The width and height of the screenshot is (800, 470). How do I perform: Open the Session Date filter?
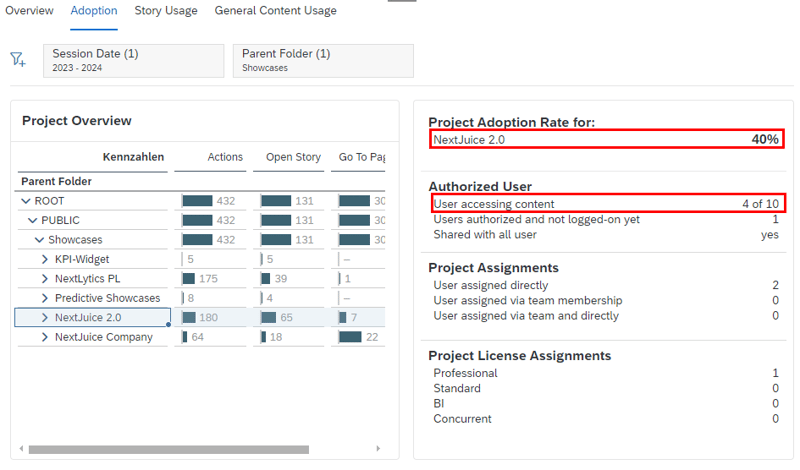[134, 61]
